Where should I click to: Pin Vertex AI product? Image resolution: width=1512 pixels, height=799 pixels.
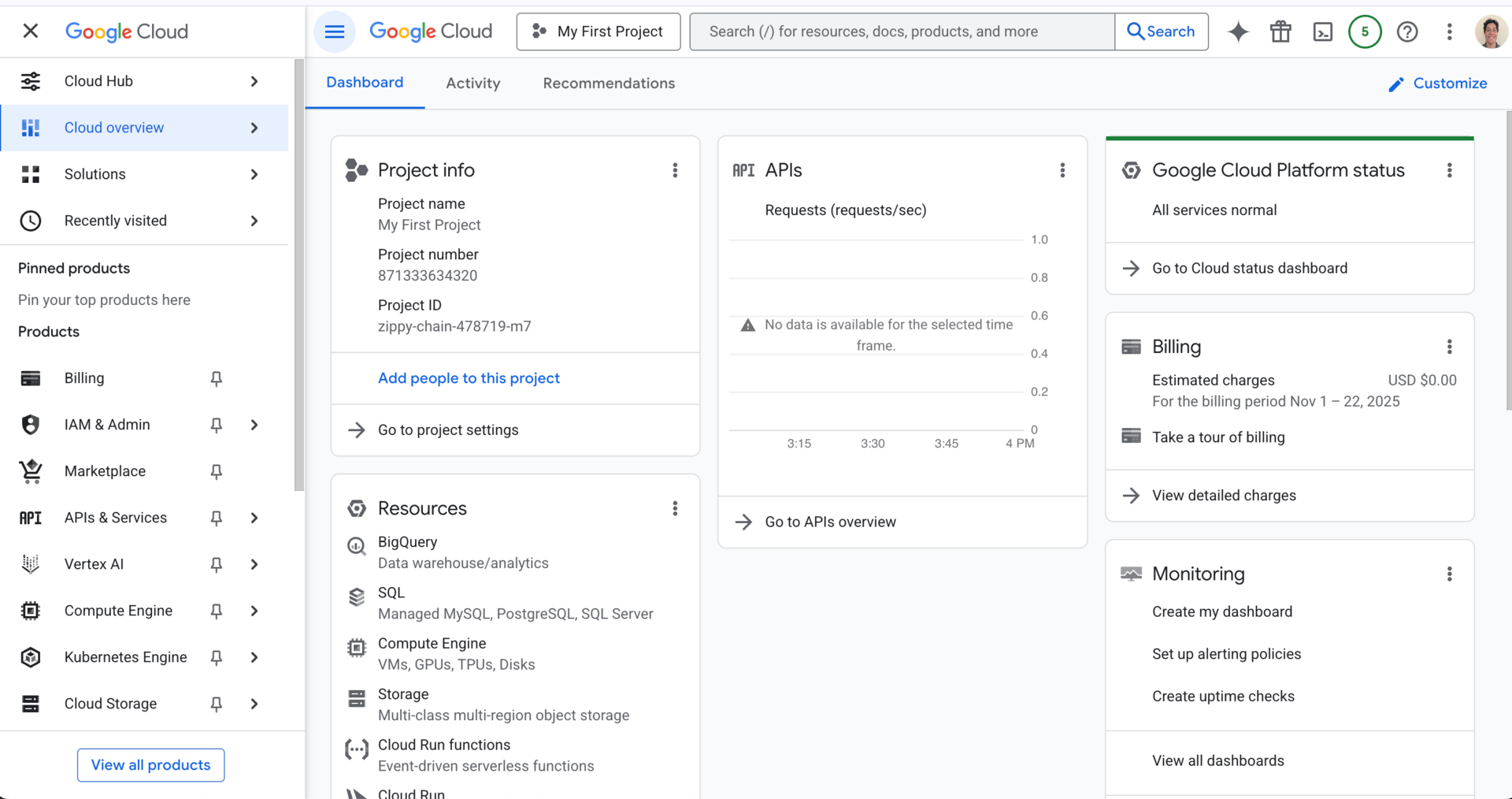coord(217,564)
